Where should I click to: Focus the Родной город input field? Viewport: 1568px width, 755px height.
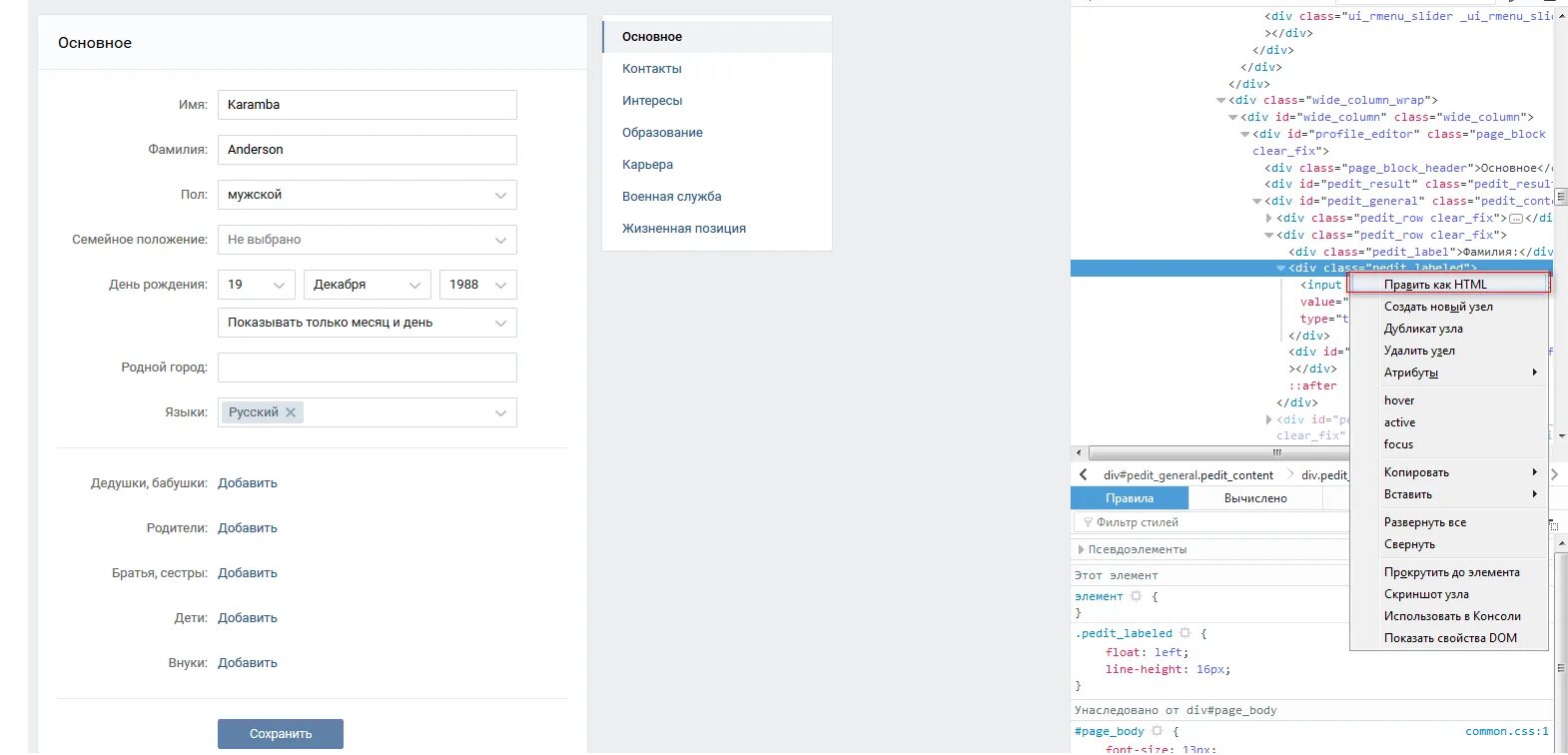[368, 368]
